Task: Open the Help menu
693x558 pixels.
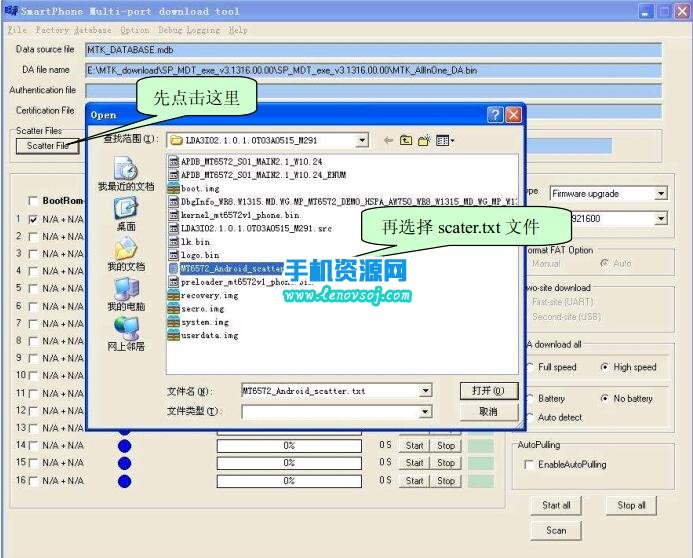Action: 238,30
